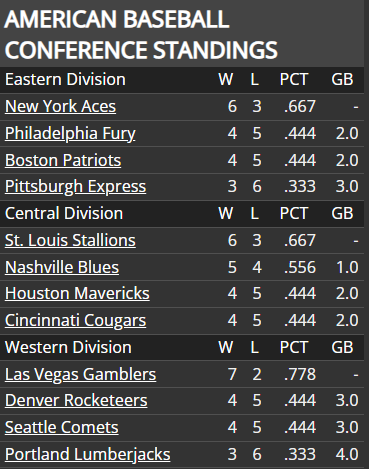Screen dimensions: 369x469
Task: Click the Central Division header label
Action: coord(64,213)
